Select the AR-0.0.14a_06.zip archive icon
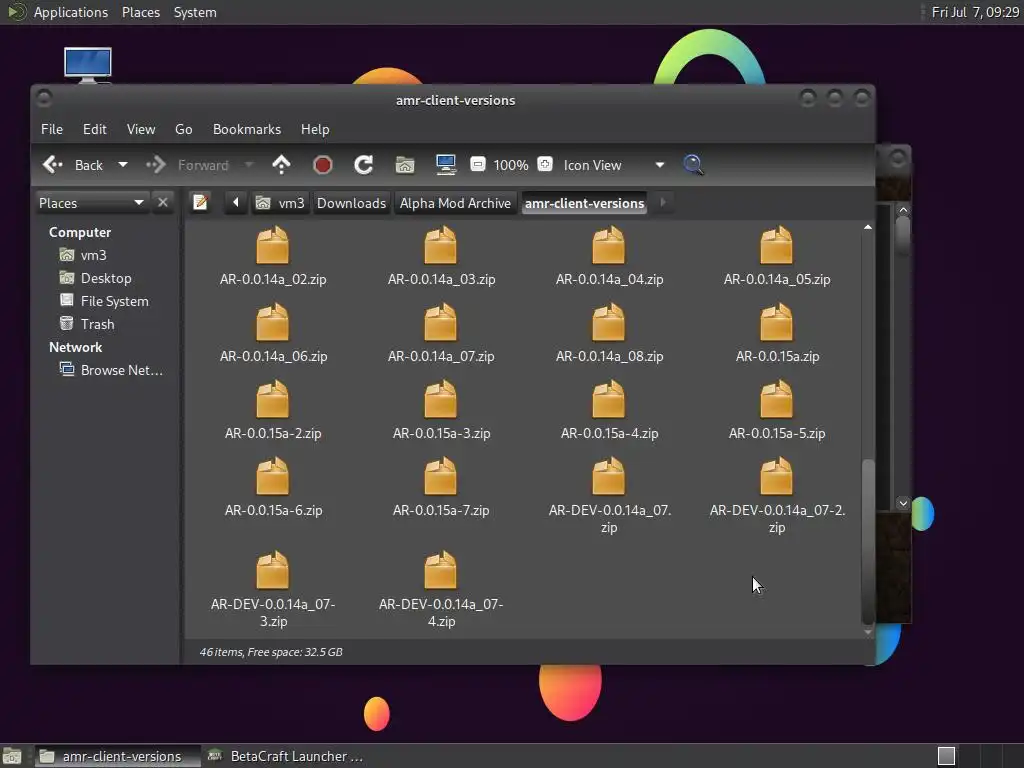 tap(272, 322)
